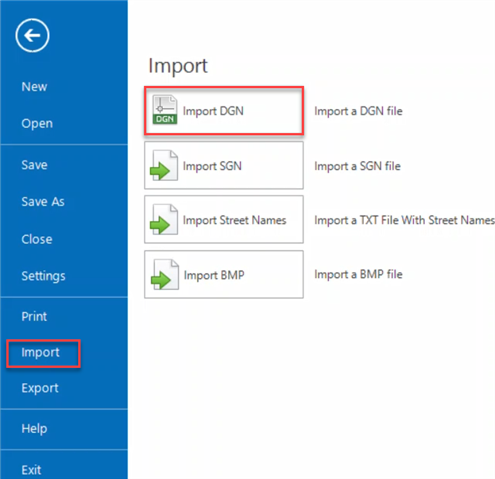Choose Save As from the sidebar

point(43,202)
